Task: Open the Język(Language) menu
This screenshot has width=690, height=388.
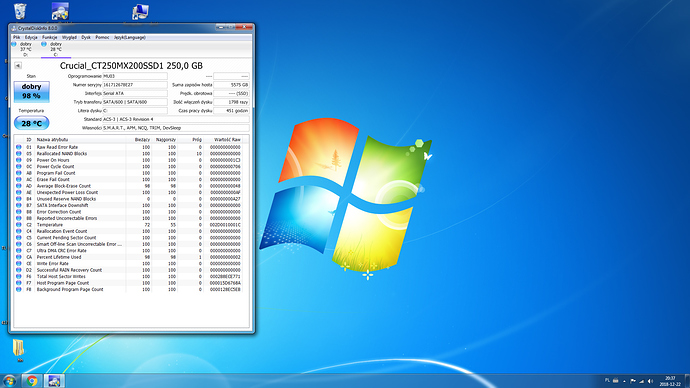Action: pyautogui.click(x=129, y=37)
